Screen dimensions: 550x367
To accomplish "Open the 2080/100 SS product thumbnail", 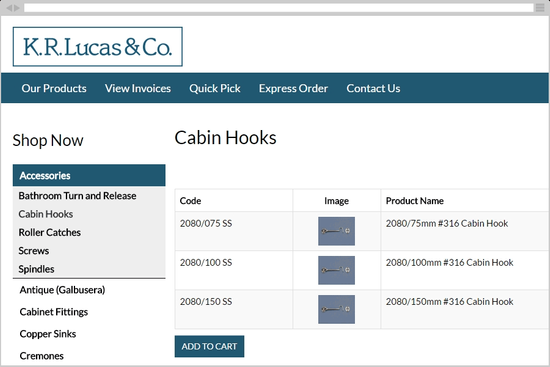I will coord(336,270).
